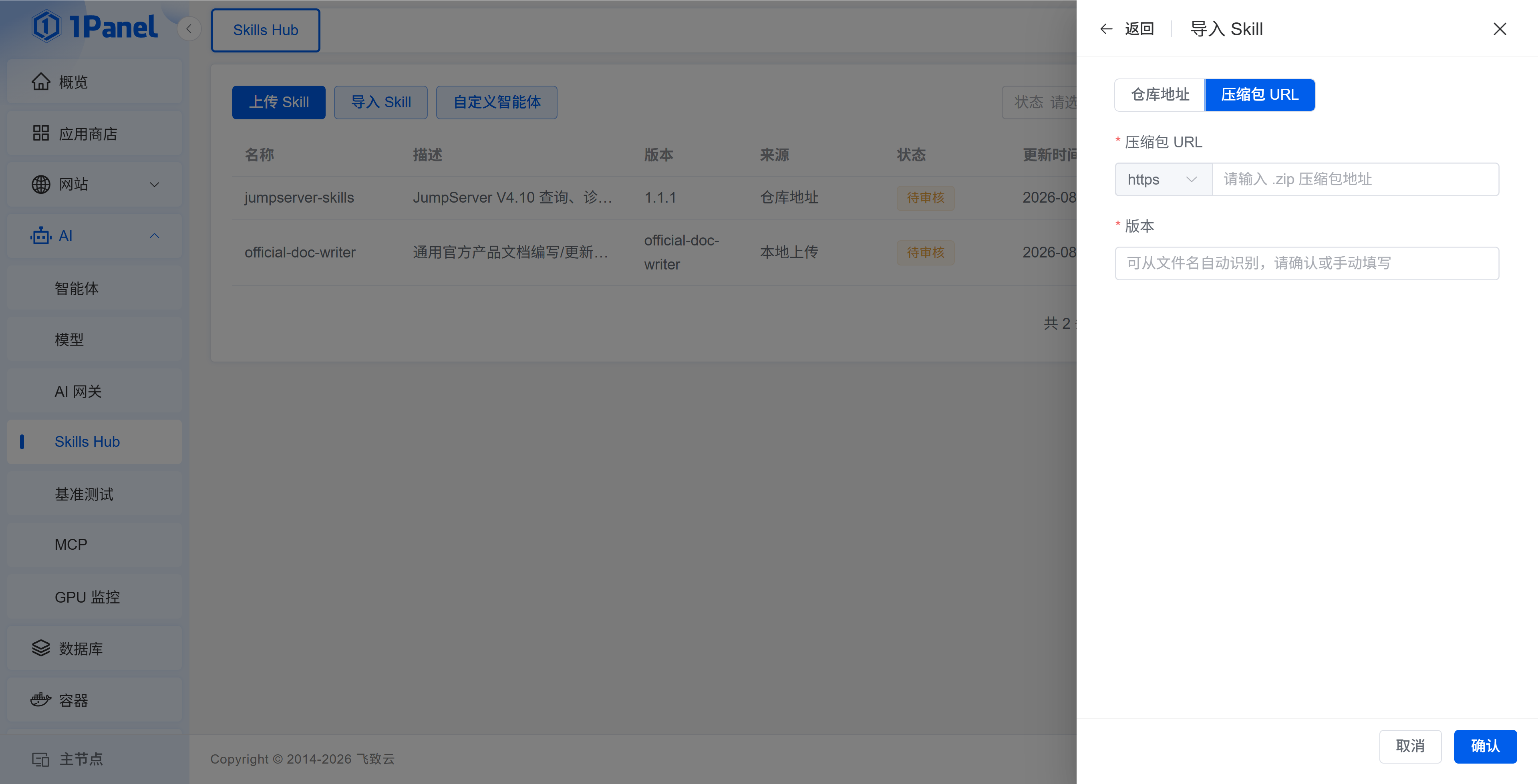
Task: Click the 仓库地址 source cell in table
Action: (x=789, y=198)
